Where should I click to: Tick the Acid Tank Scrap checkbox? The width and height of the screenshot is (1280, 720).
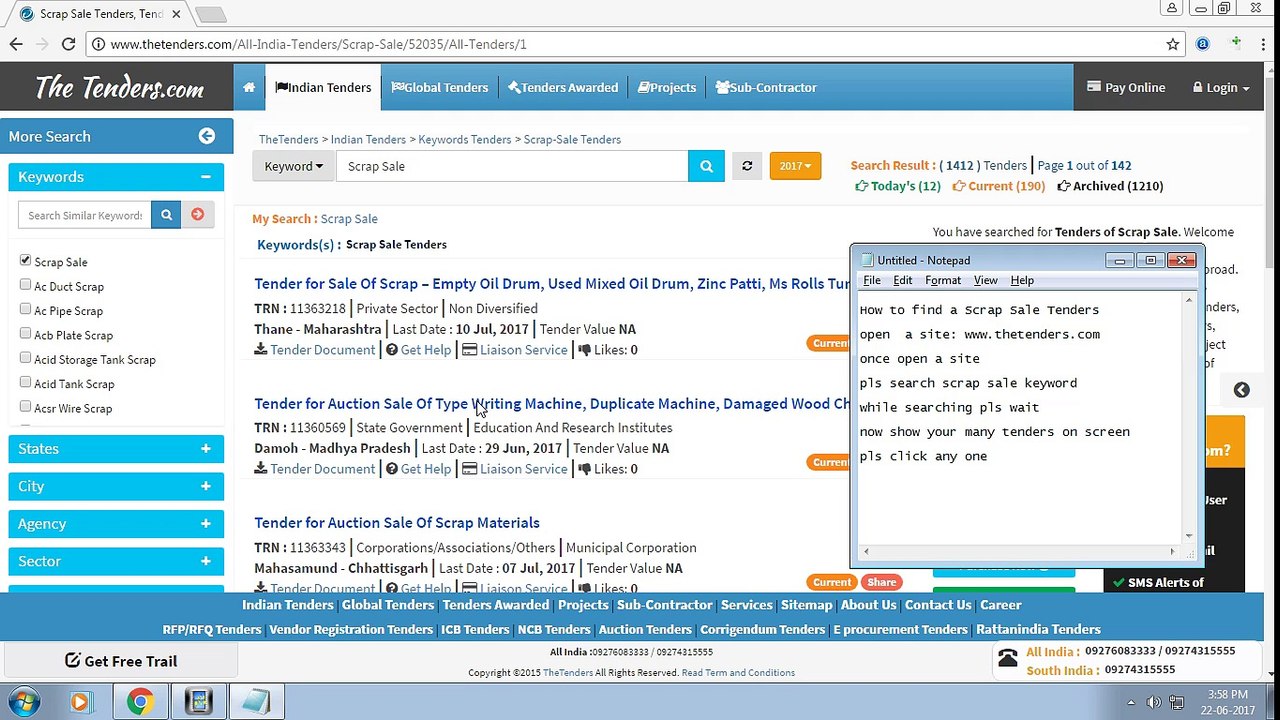click(x=25, y=382)
